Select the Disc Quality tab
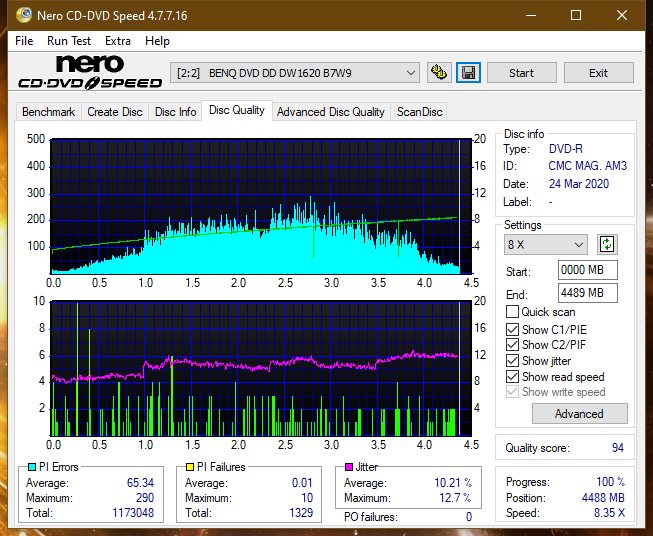The width and height of the screenshot is (653, 536). coord(237,110)
